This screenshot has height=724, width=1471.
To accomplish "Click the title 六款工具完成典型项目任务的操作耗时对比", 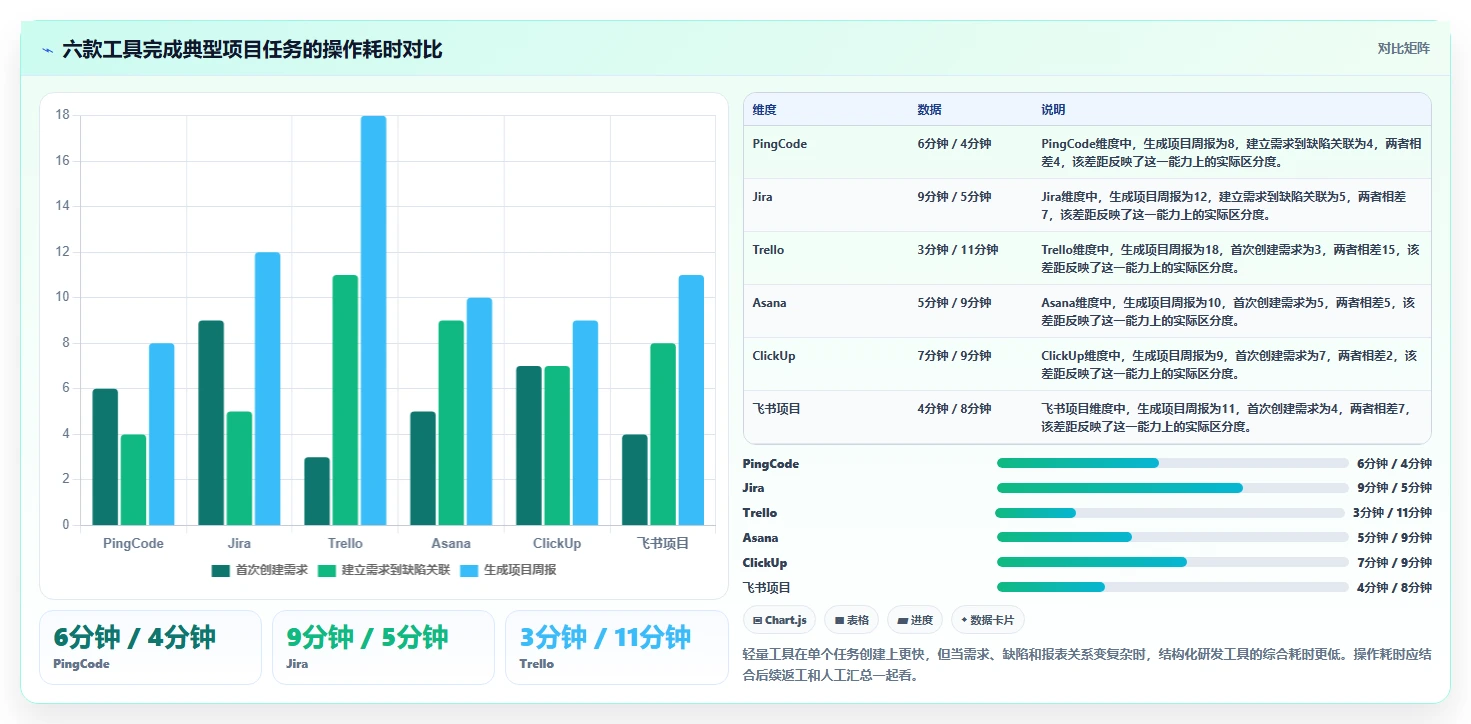I will pyautogui.click(x=252, y=50).
